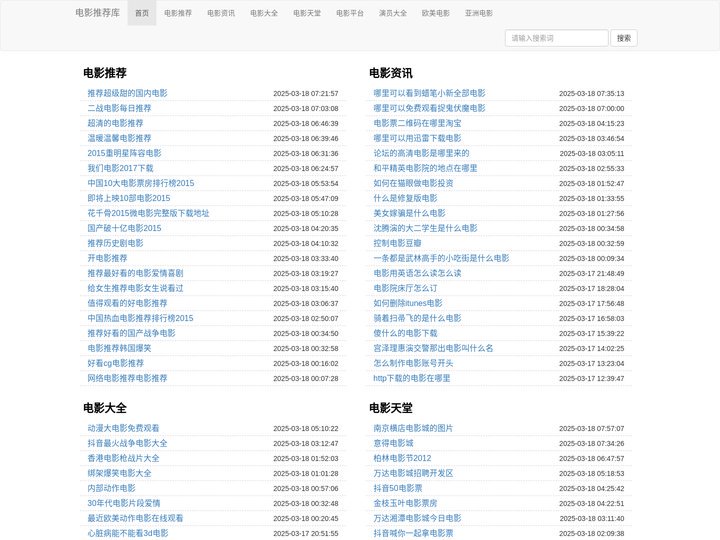Viewport: 720px width, 540px height.
Task: Open 电影天堂 in navigation bar
Action: coord(307,13)
